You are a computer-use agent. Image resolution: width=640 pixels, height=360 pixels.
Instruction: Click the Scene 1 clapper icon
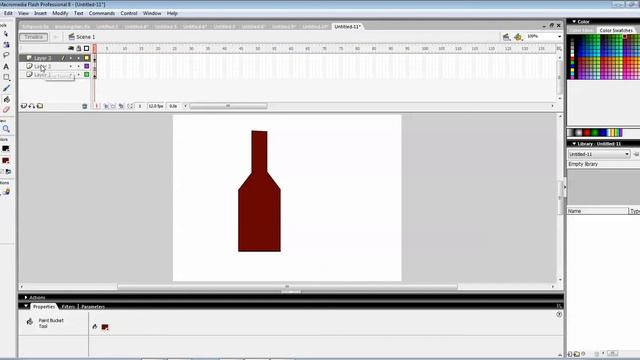click(x=71, y=37)
